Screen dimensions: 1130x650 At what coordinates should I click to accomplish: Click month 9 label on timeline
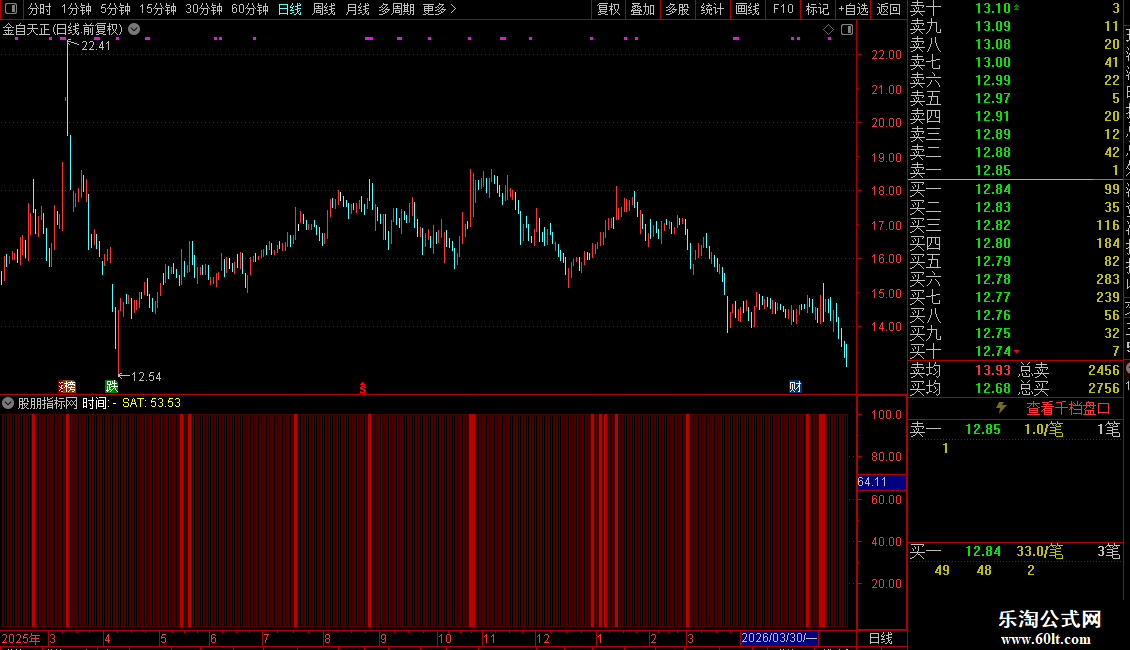[x=383, y=638]
